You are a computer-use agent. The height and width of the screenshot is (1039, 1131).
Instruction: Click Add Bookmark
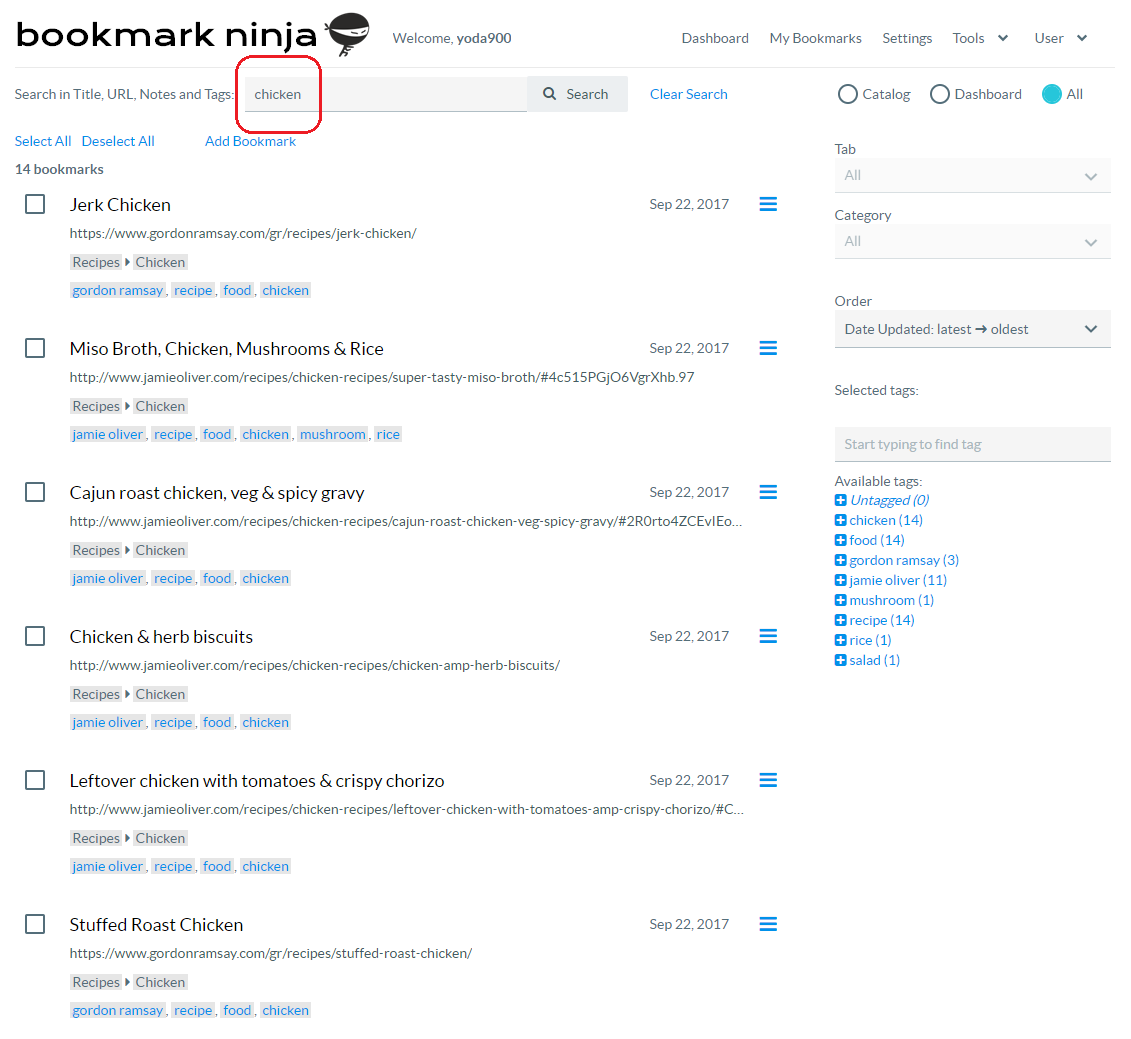pyautogui.click(x=250, y=140)
